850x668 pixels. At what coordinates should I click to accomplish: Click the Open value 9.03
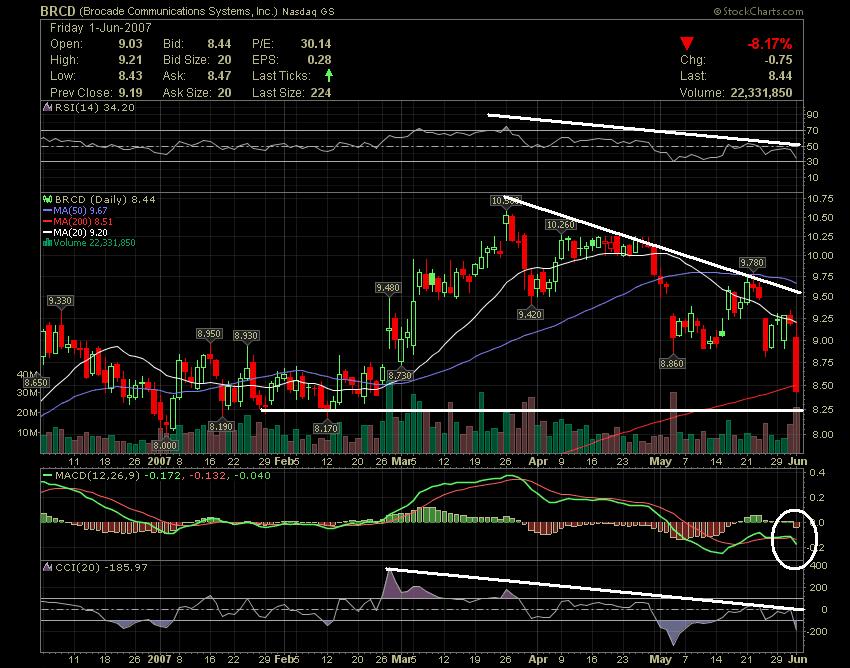click(x=131, y=44)
